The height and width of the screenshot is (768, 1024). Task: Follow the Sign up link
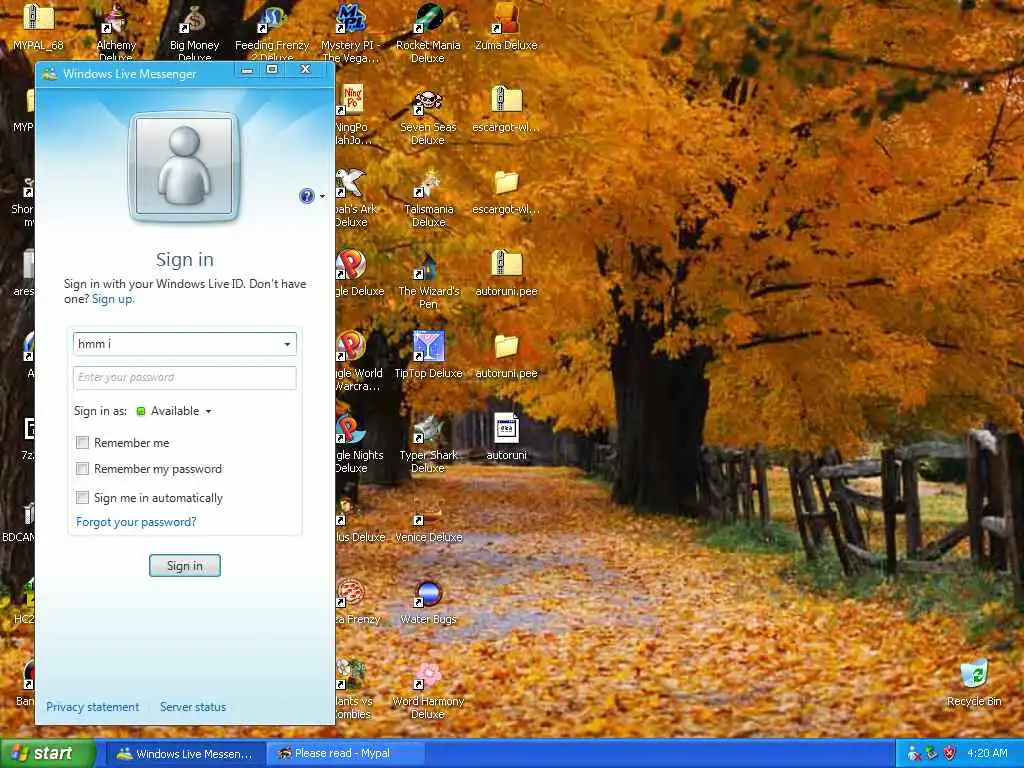coord(113,299)
